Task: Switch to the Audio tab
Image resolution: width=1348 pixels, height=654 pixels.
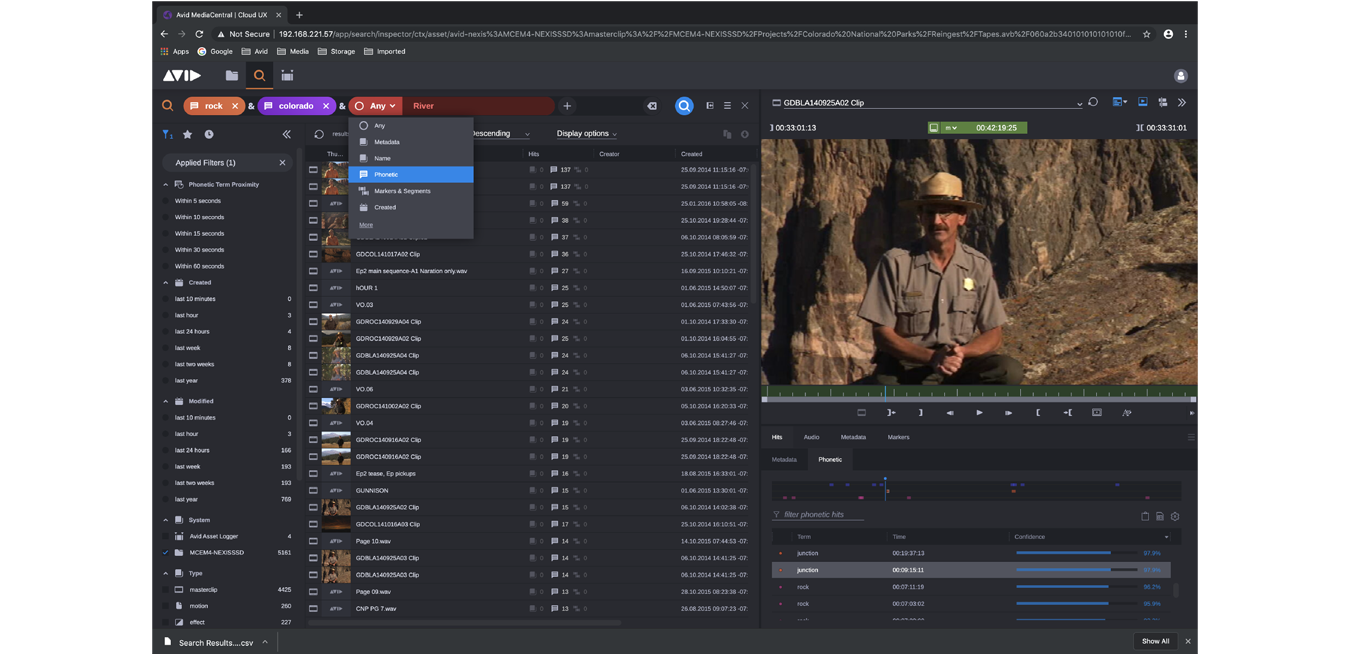Action: pyautogui.click(x=811, y=437)
